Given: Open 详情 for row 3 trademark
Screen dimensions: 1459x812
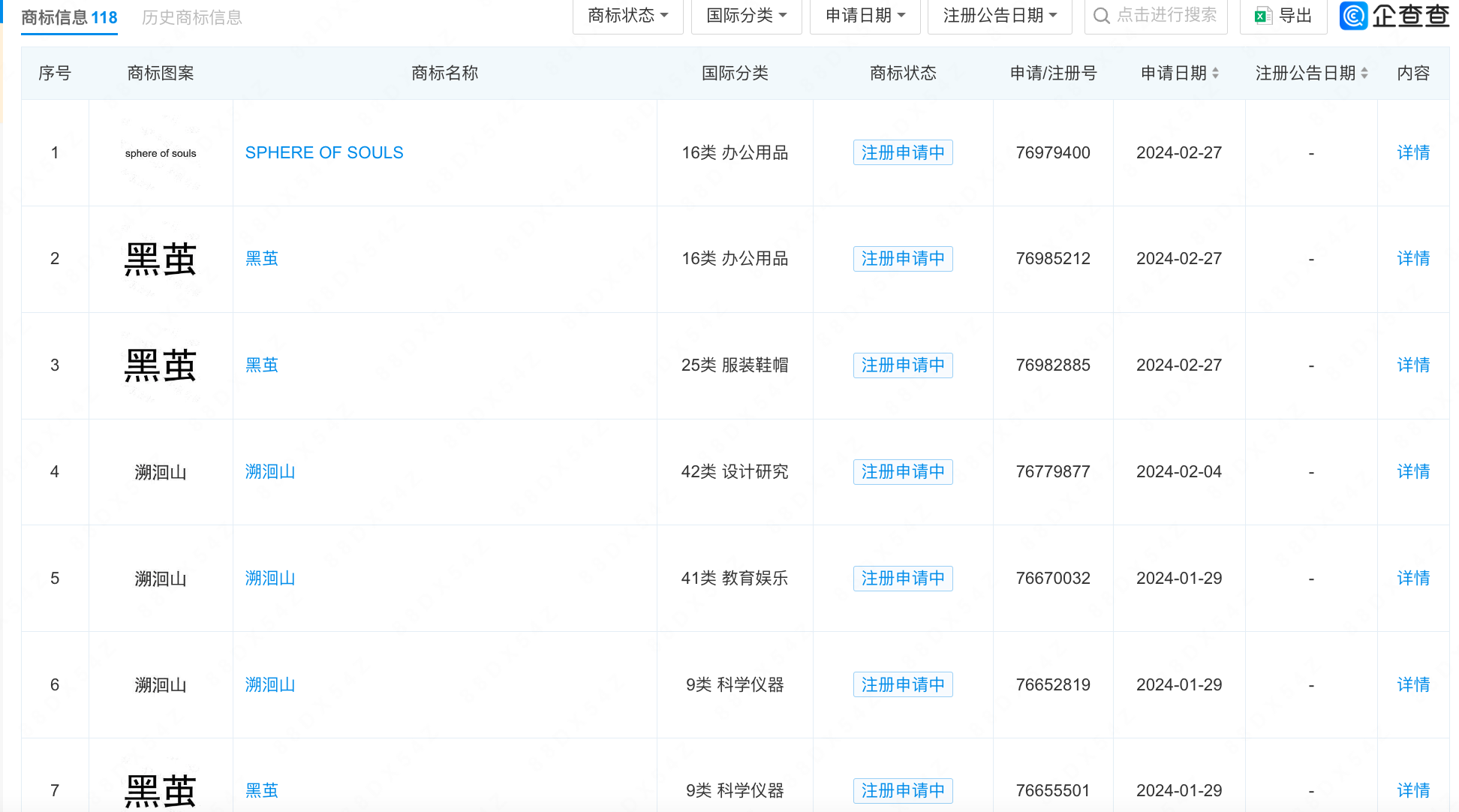Looking at the screenshot, I should point(1412,365).
